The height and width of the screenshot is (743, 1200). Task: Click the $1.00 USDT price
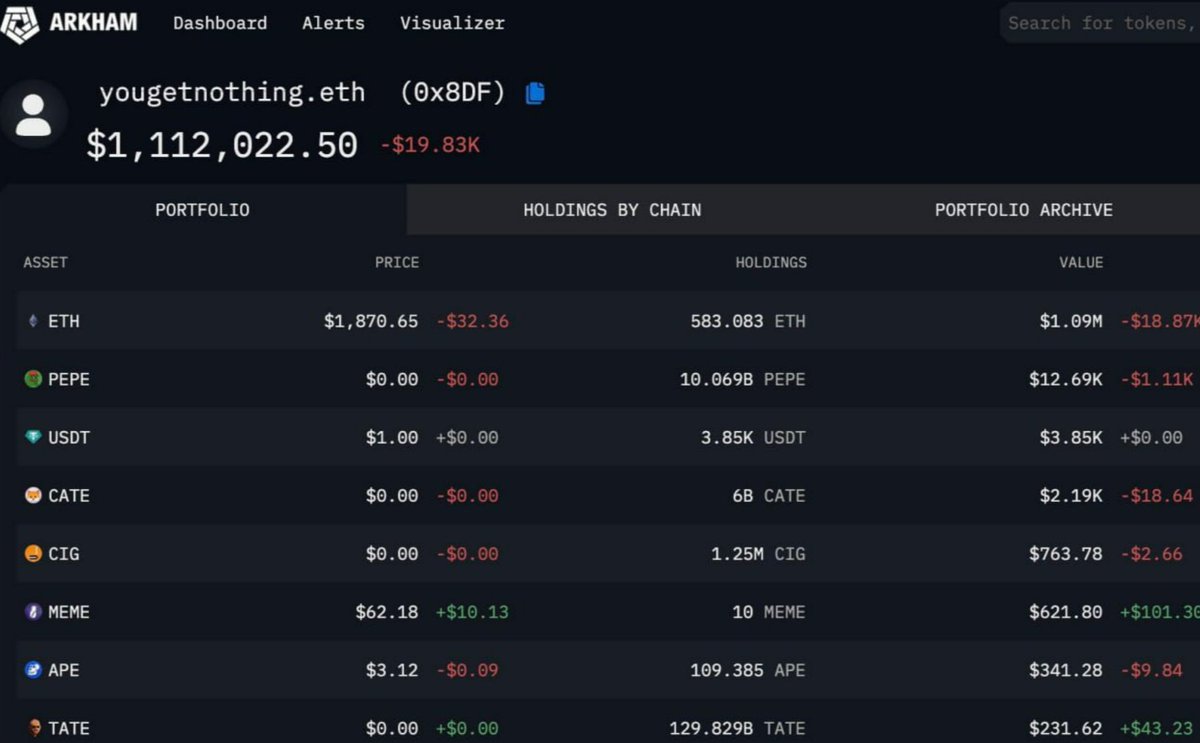click(x=392, y=437)
